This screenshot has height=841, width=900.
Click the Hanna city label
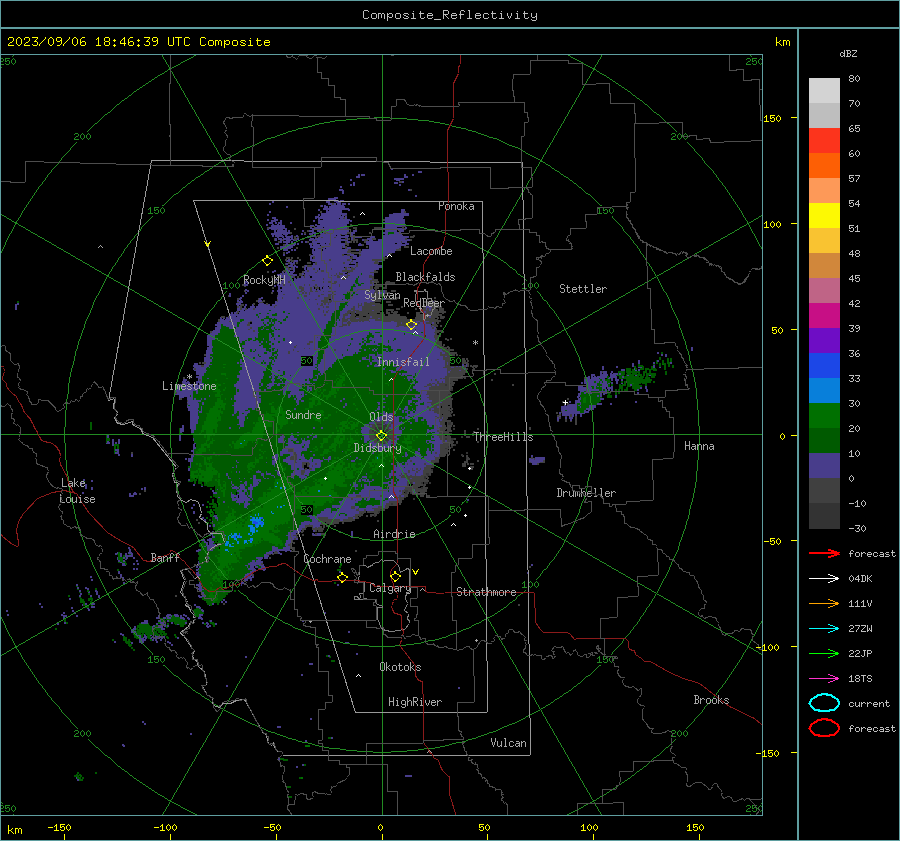pyautogui.click(x=699, y=446)
